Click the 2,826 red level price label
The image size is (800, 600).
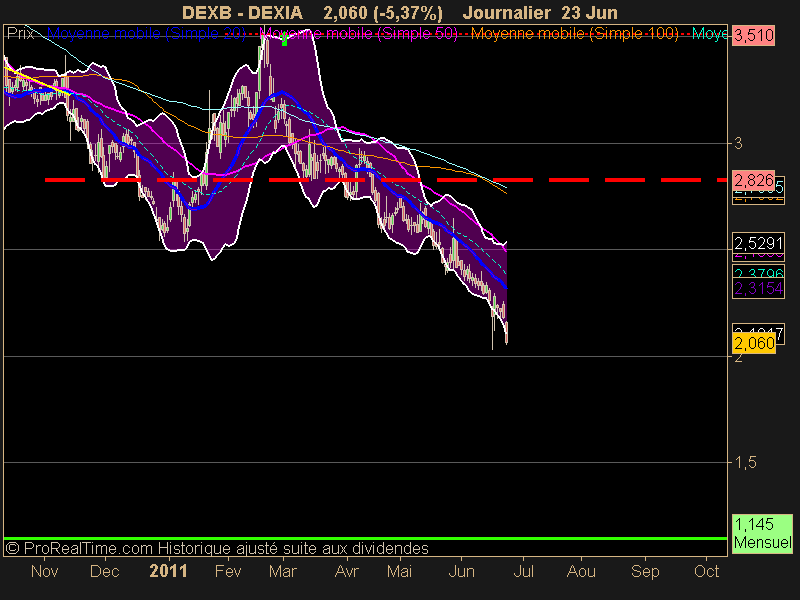click(x=754, y=180)
